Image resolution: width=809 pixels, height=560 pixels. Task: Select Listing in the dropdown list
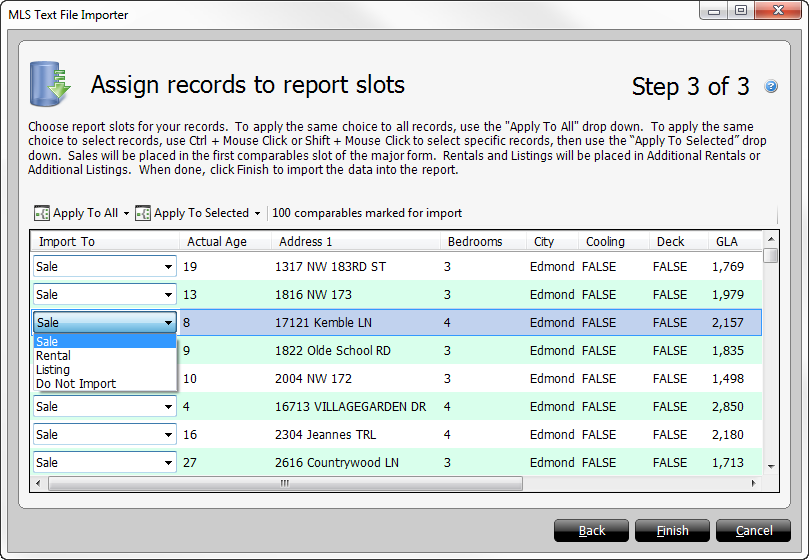click(53, 370)
